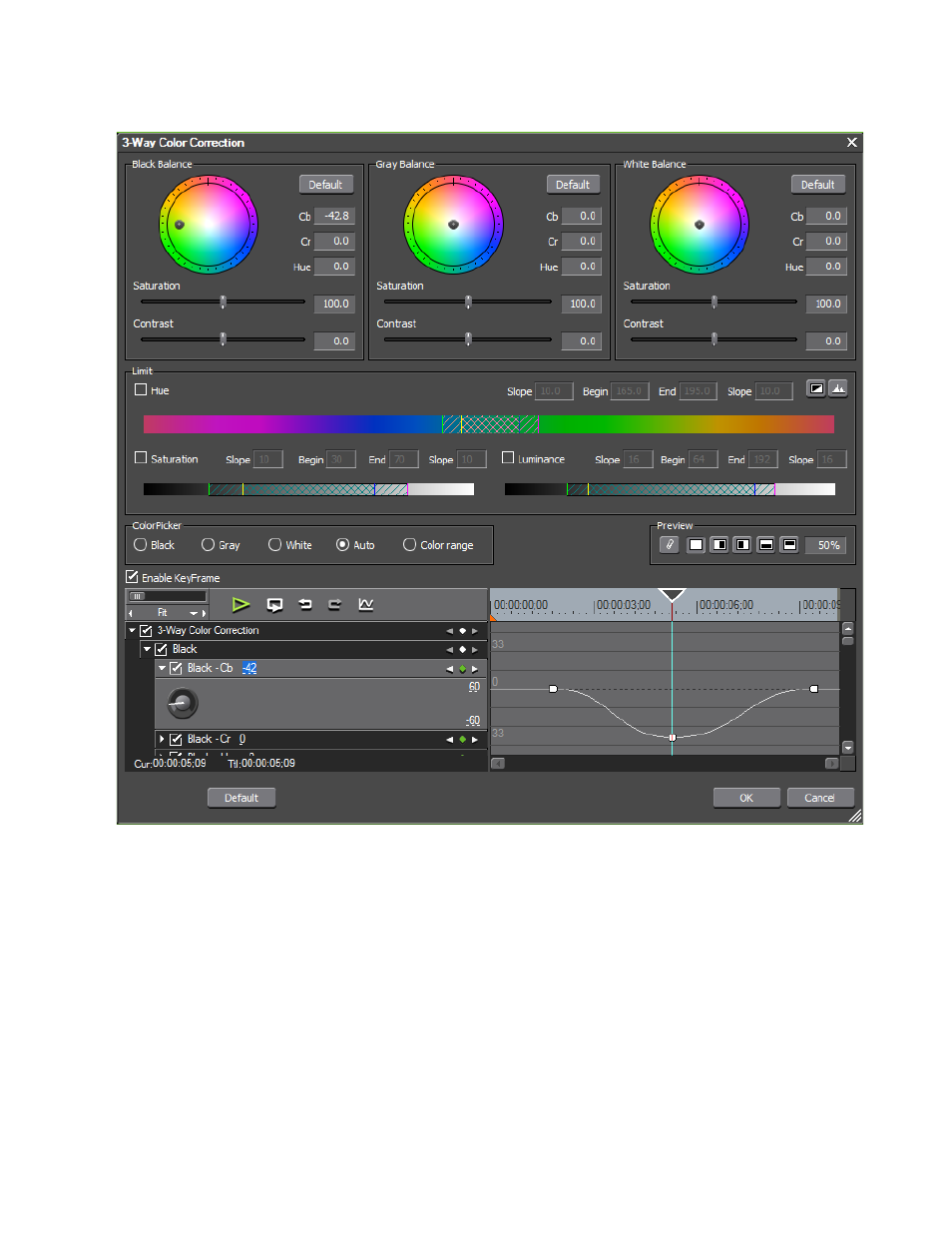This screenshot has width=952, height=1233.
Task: Uncheck the 3-Way Color Correction track checkbox
Action: (146, 631)
